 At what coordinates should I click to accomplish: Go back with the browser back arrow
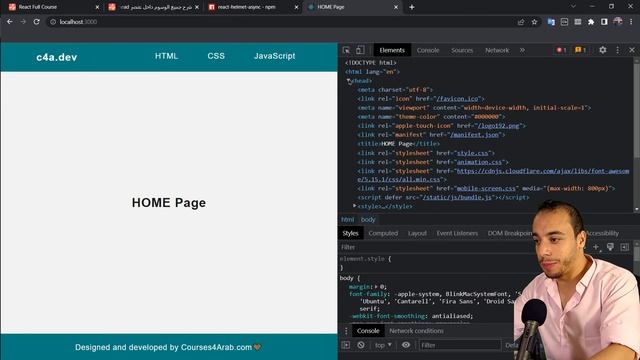tap(10, 22)
